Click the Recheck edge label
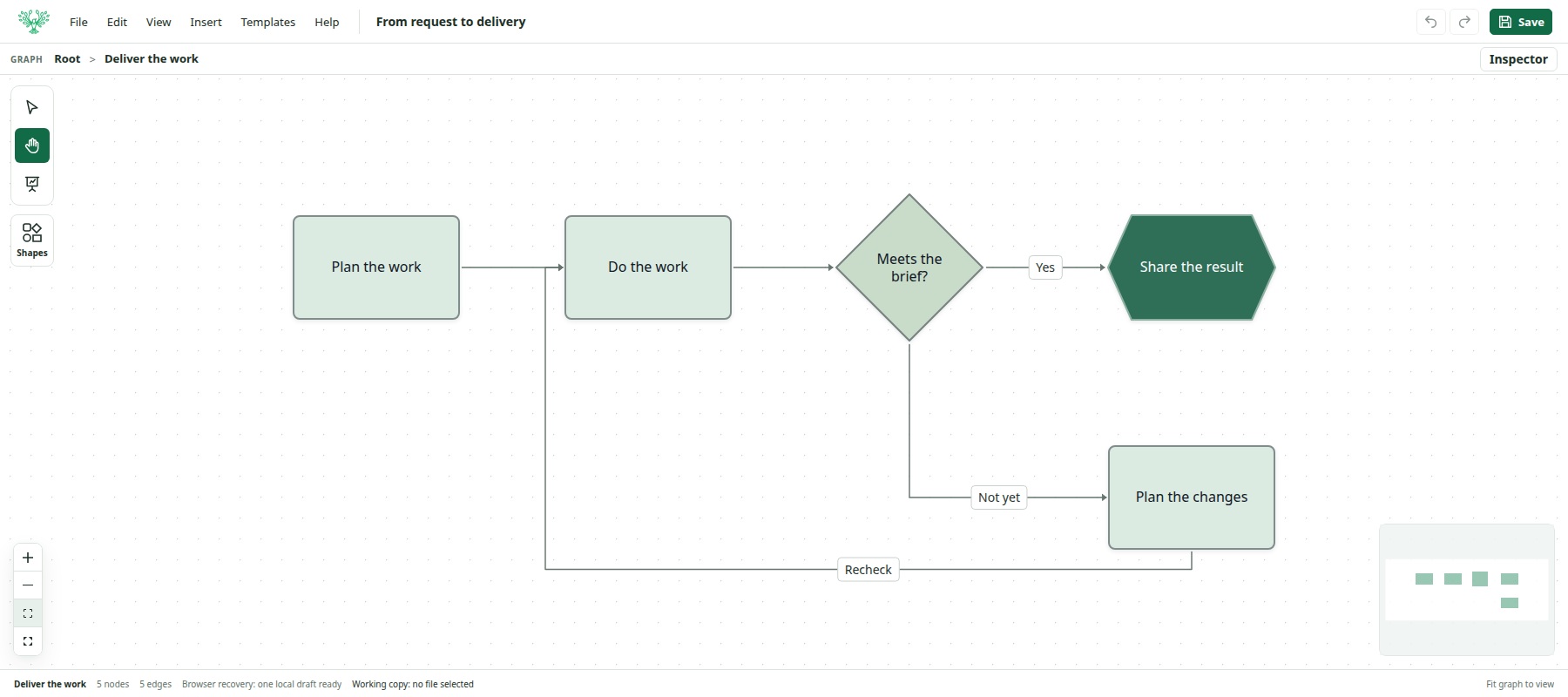Viewport: 1568px width, 697px height. pos(868,570)
